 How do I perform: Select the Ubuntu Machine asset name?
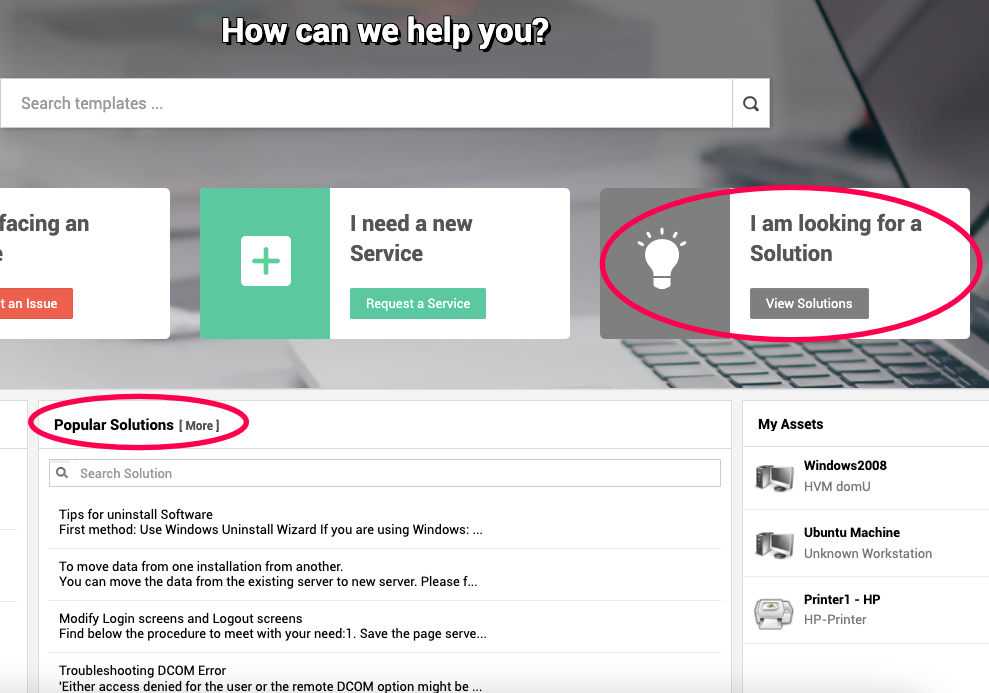click(x=851, y=532)
